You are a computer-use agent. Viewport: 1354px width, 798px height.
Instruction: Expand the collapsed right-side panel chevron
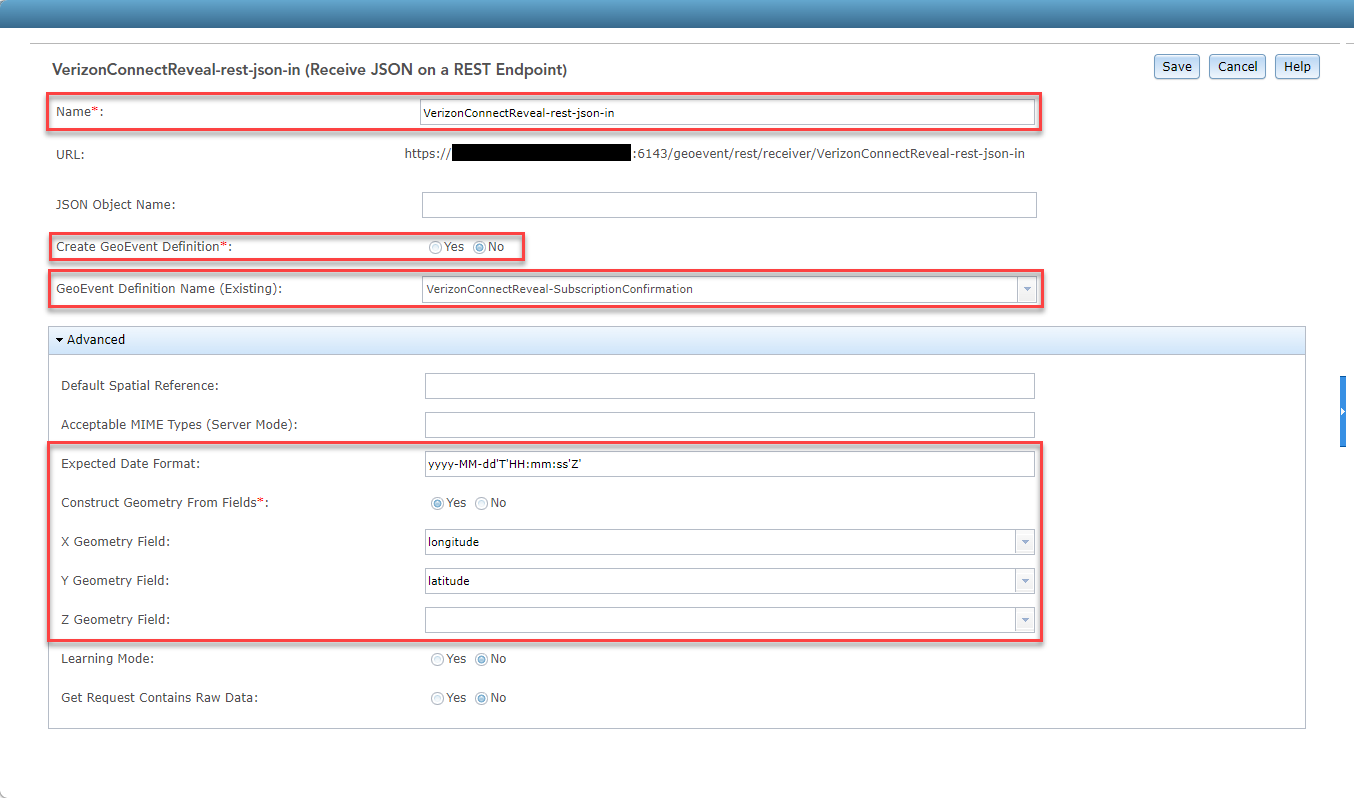click(x=1343, y=411)
